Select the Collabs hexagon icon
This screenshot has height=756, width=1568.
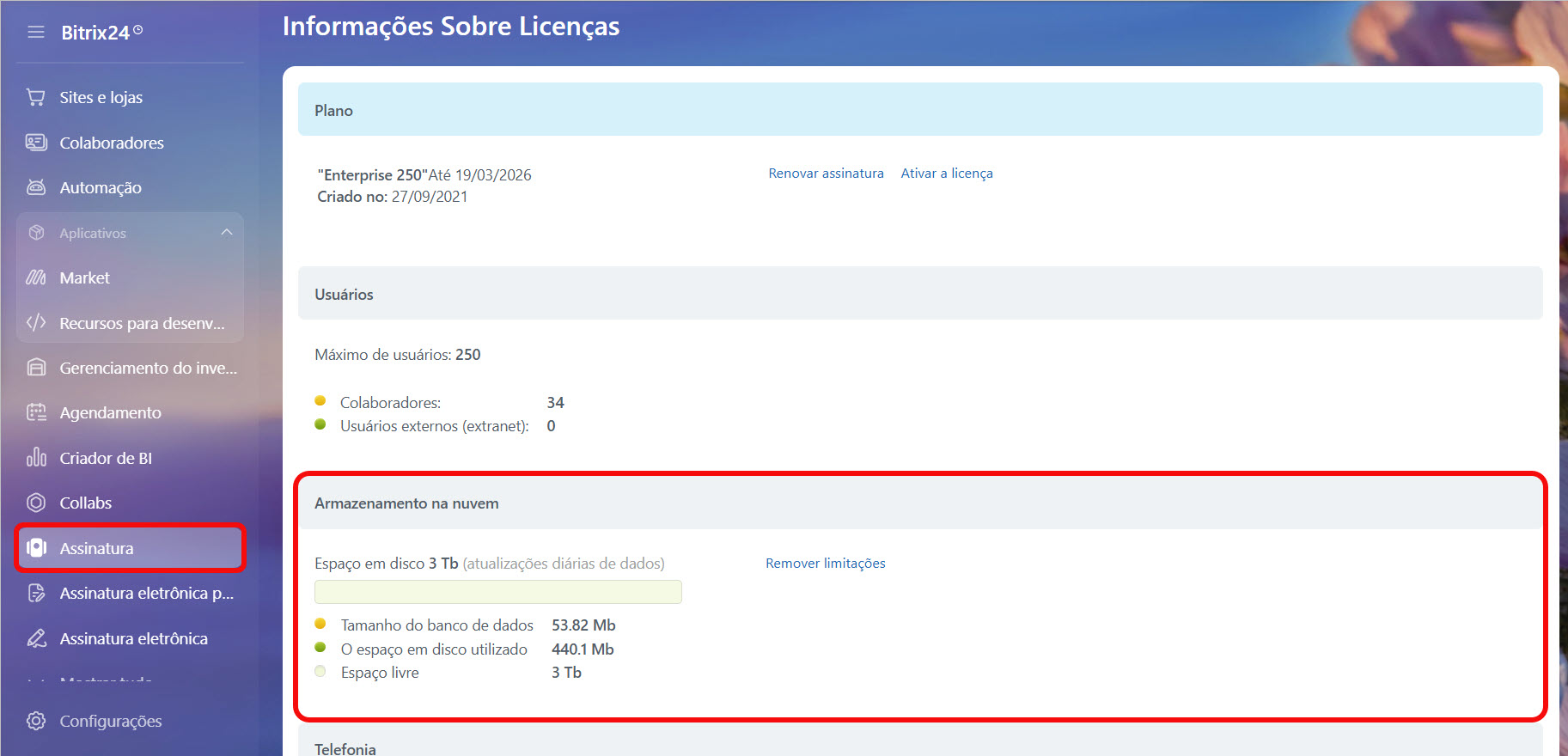[35, 503]
